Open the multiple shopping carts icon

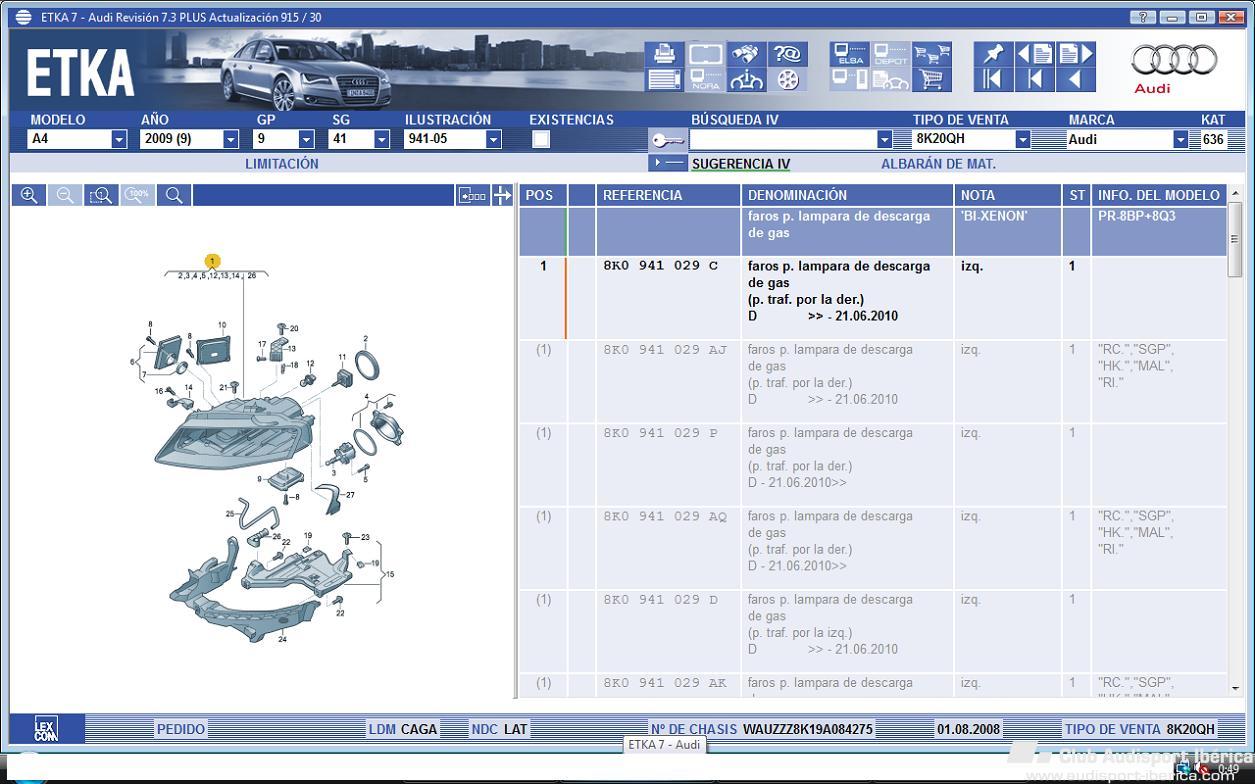click(x=932, y=54)
